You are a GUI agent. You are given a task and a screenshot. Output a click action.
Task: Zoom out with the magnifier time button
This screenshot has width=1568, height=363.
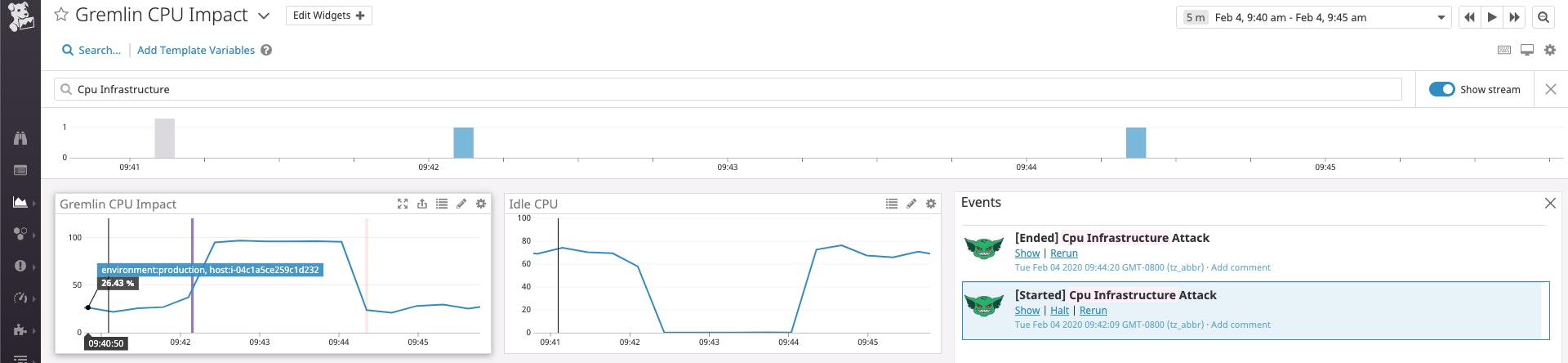[x=1543, y=17]
